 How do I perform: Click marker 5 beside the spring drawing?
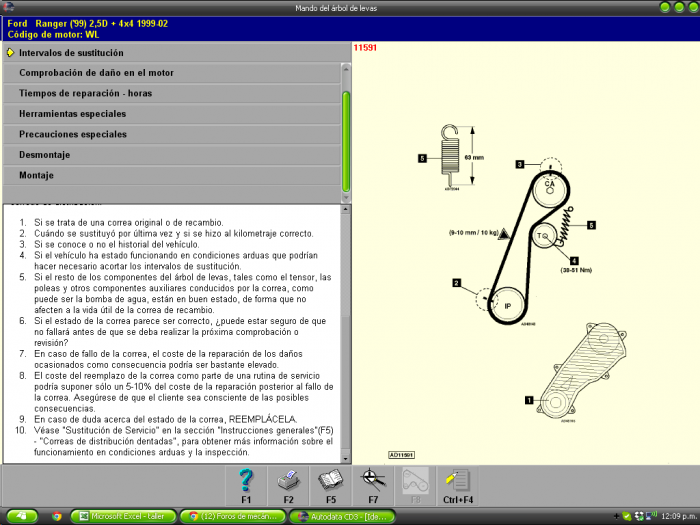click(422, 158)
